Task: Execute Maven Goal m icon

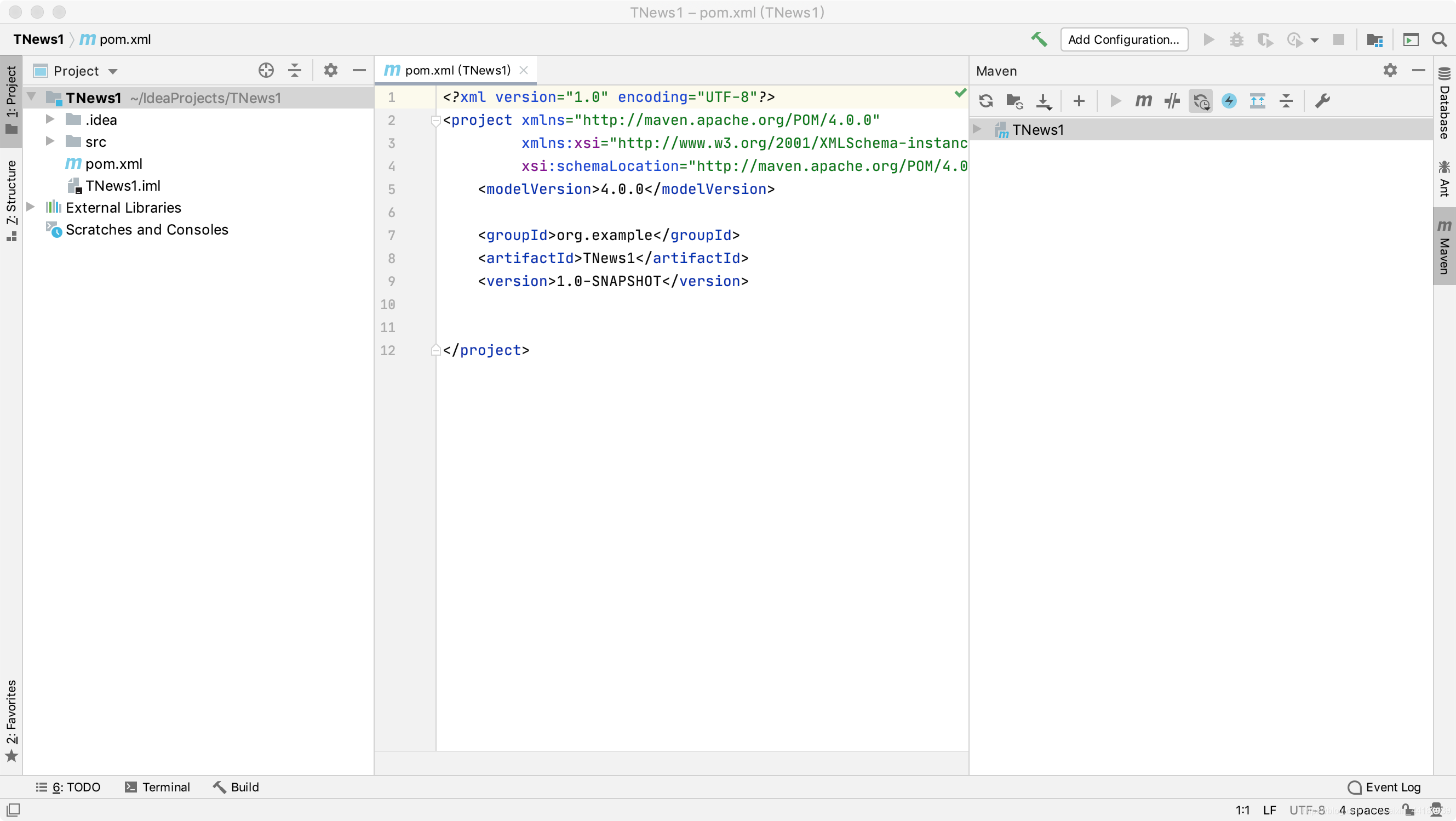Action: [1143, 101]
